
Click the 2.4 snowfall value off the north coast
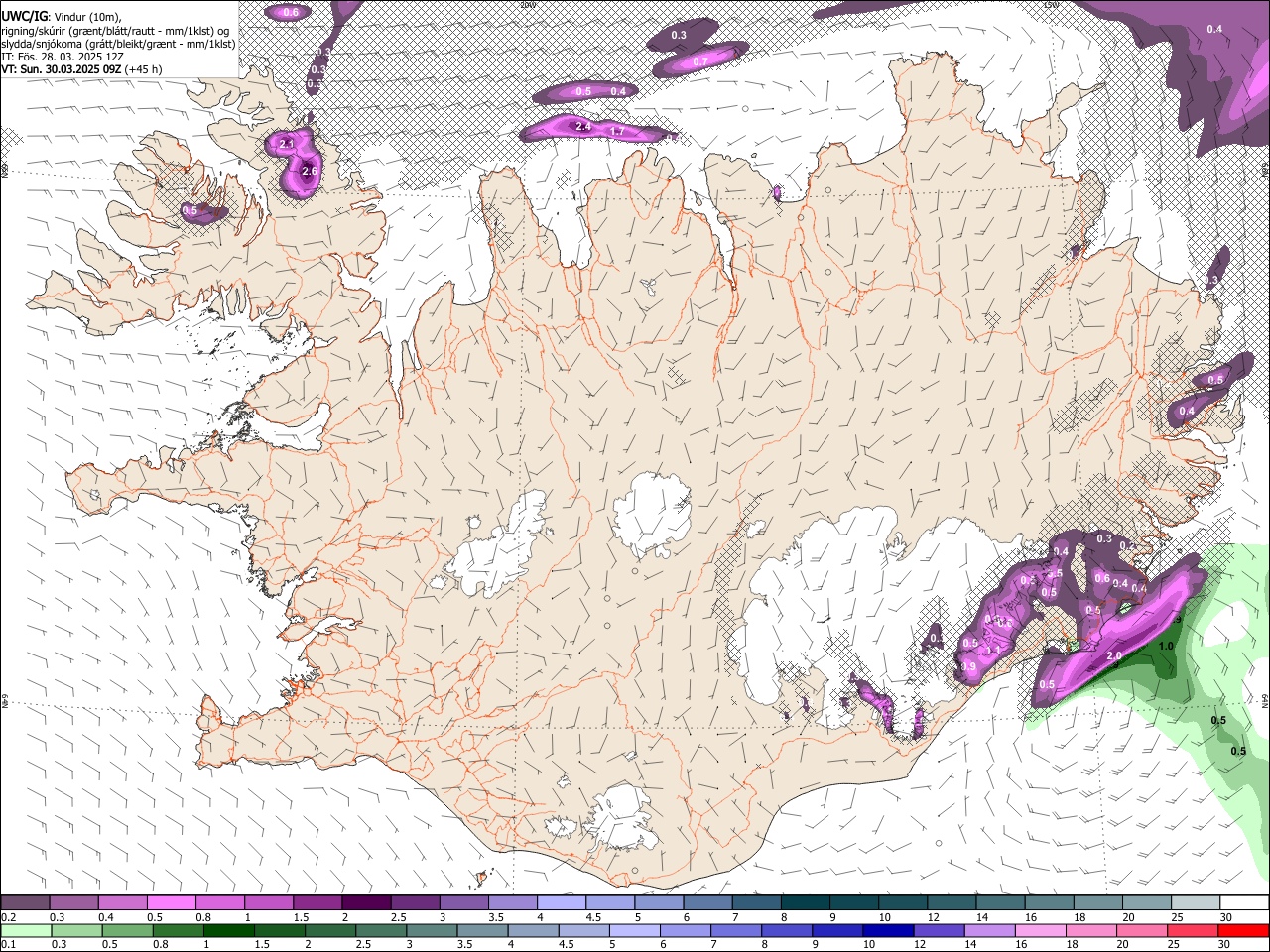(x=583, y=127)
